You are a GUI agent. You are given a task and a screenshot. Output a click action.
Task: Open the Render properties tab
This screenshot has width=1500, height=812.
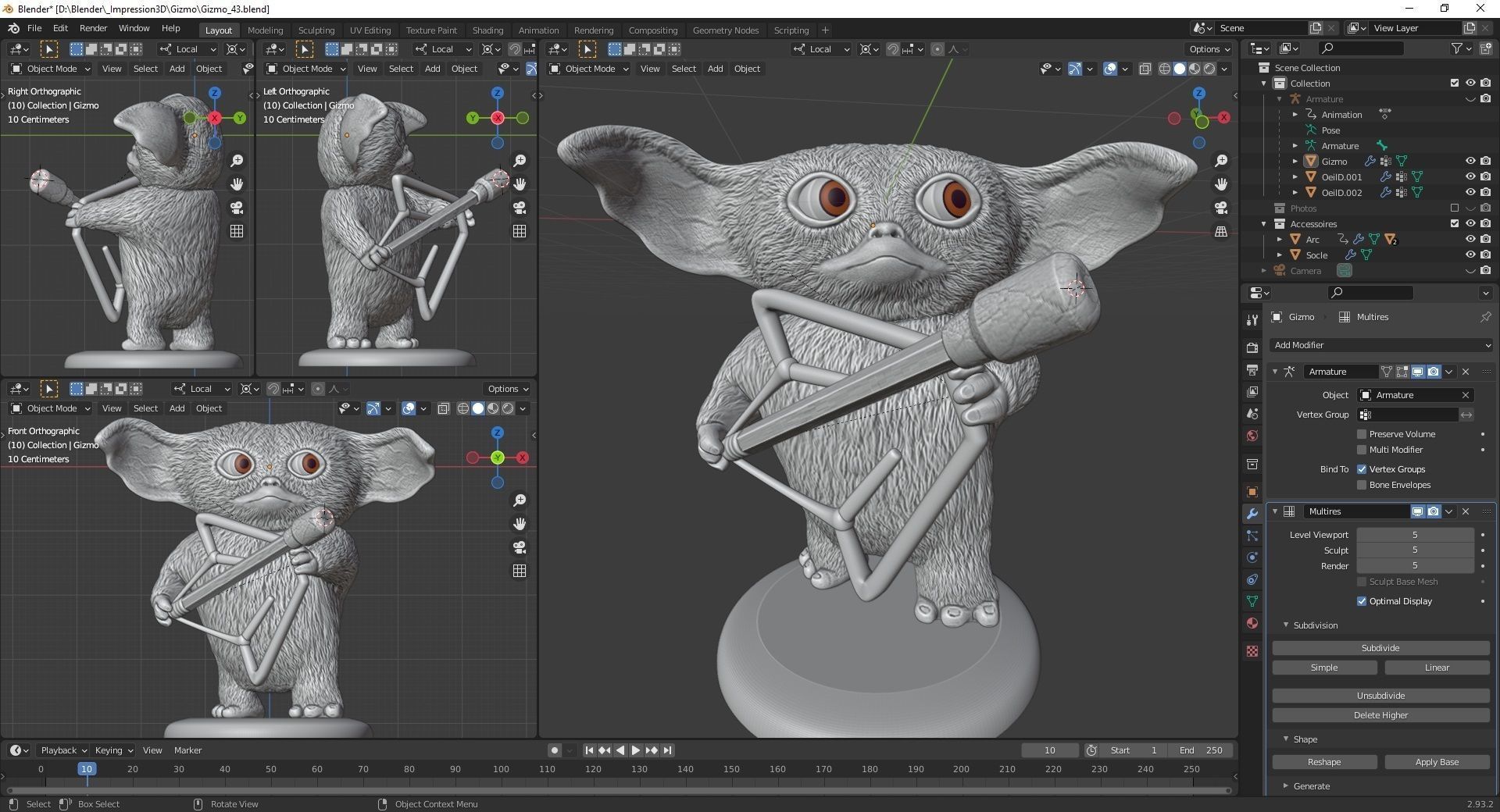[1252, 347]
